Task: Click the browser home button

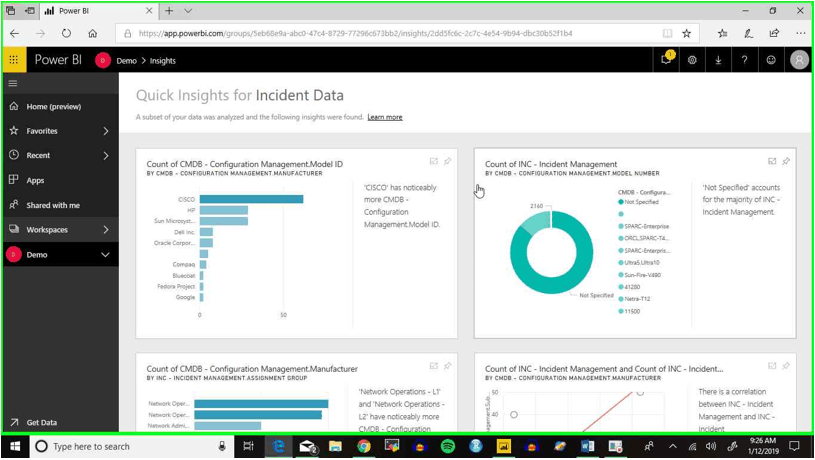Action: (x=93, y=33)
